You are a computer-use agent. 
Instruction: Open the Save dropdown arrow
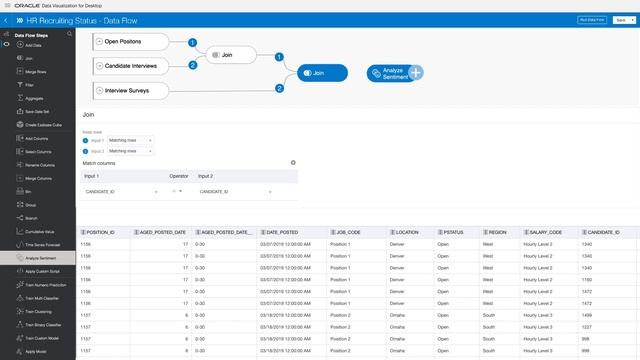633,20
